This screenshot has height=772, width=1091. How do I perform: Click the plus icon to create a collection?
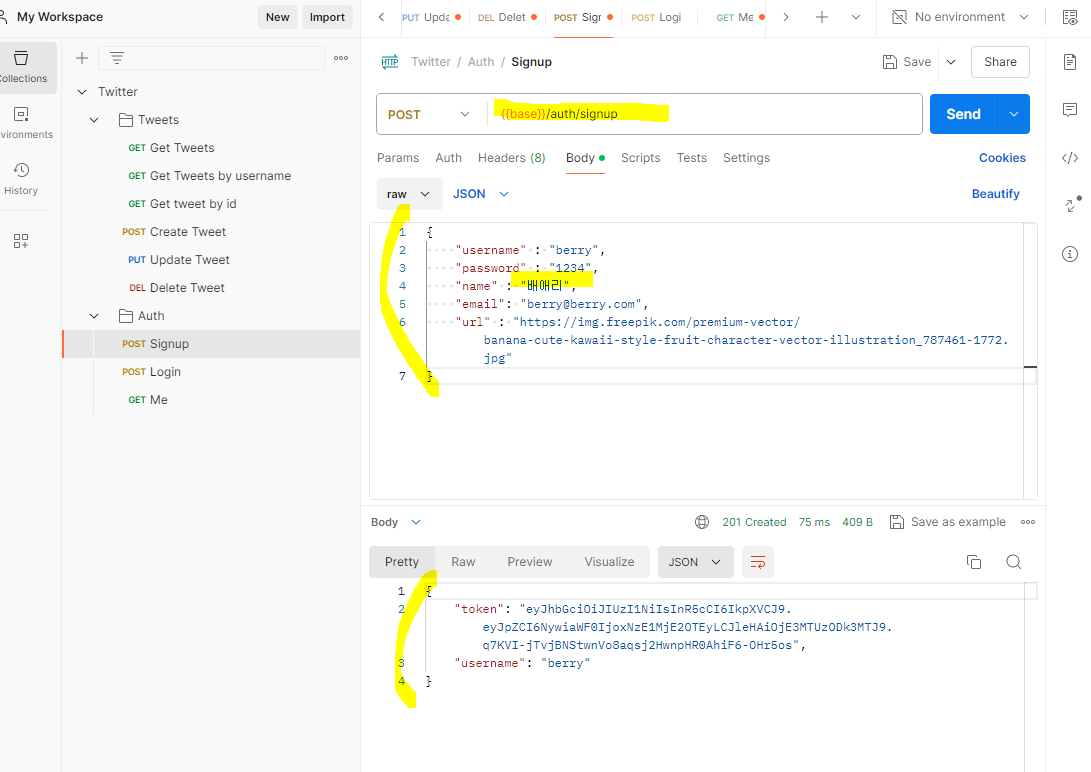point(82,58)
